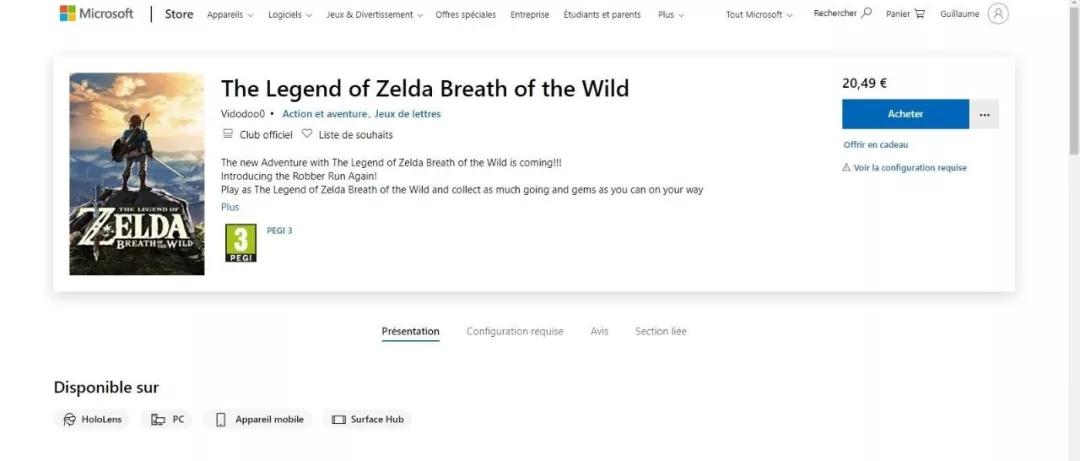Expand the Logiciels dropdown menu

click(x=290, y=15)
